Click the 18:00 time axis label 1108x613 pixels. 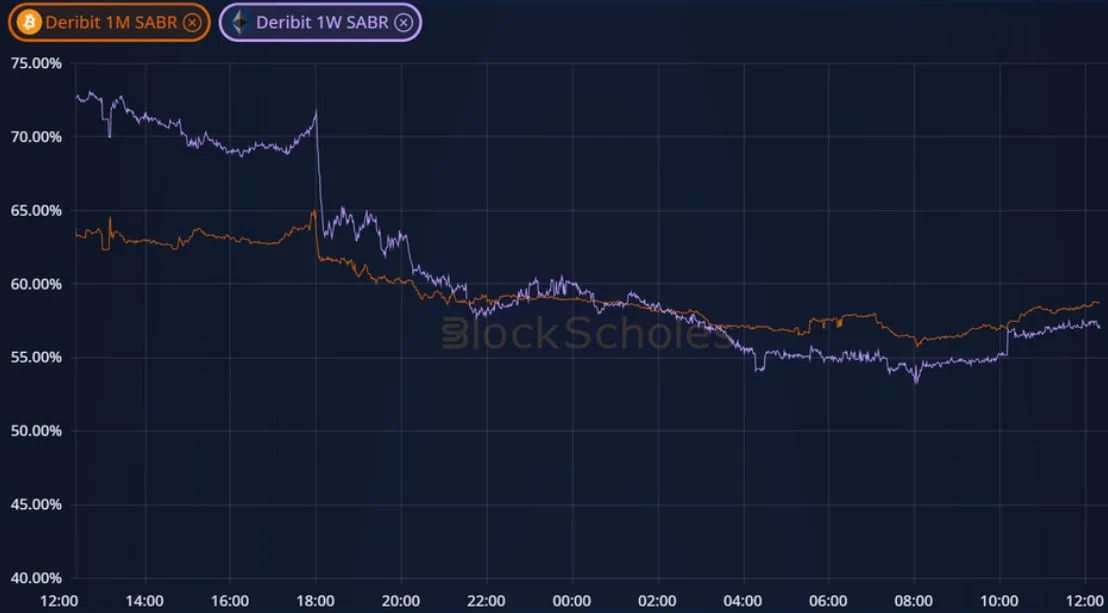pyautogui.click(x=316, y=602)
